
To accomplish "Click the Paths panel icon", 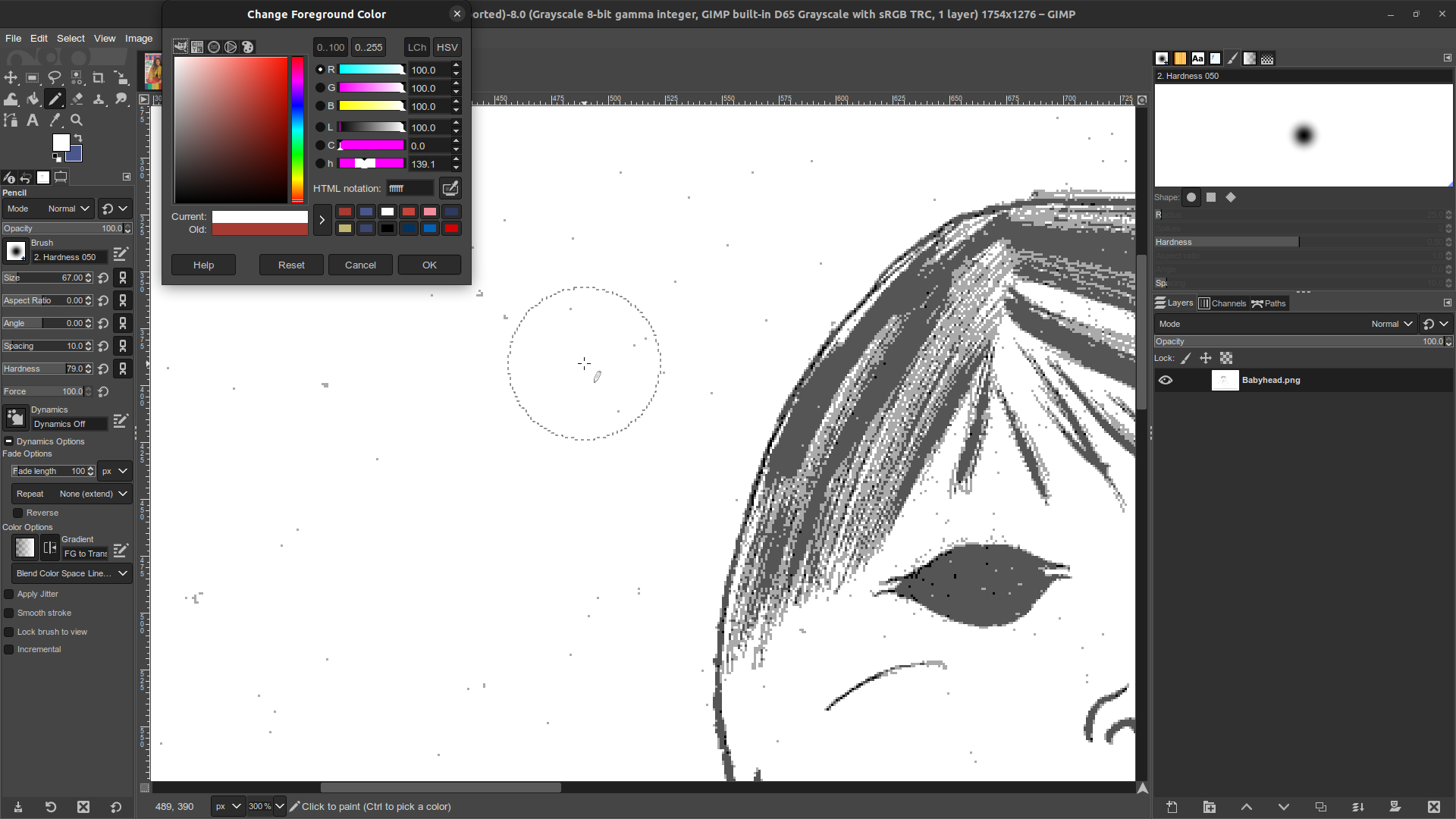I will (1258, 303).
